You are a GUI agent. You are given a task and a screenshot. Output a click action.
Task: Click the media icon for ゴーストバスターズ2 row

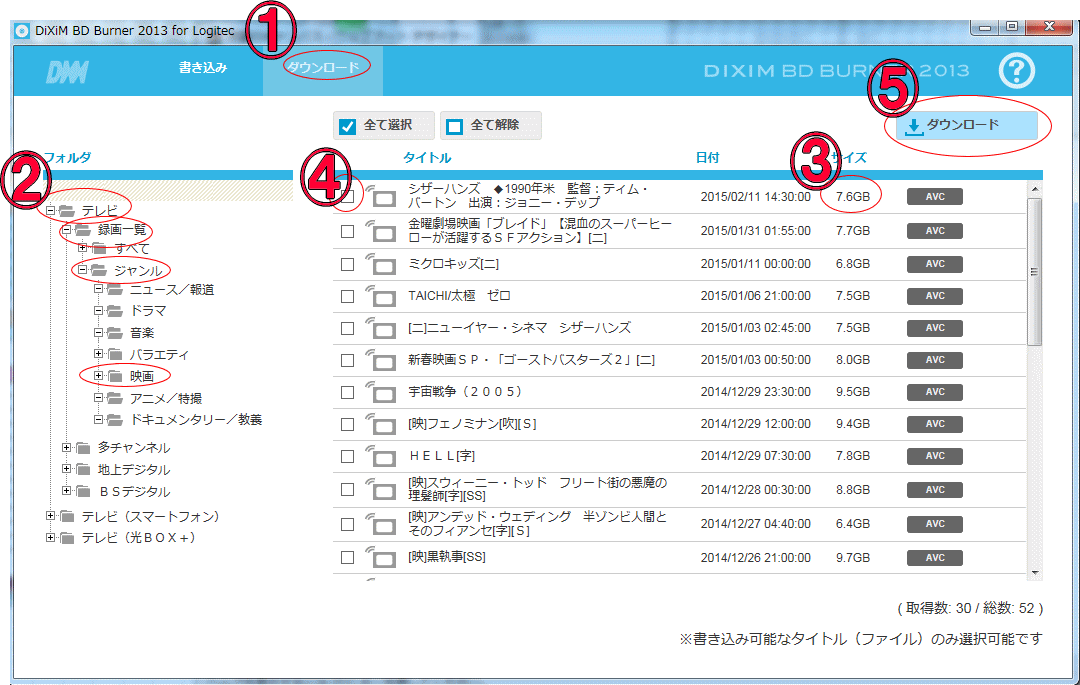coord(381,361)
